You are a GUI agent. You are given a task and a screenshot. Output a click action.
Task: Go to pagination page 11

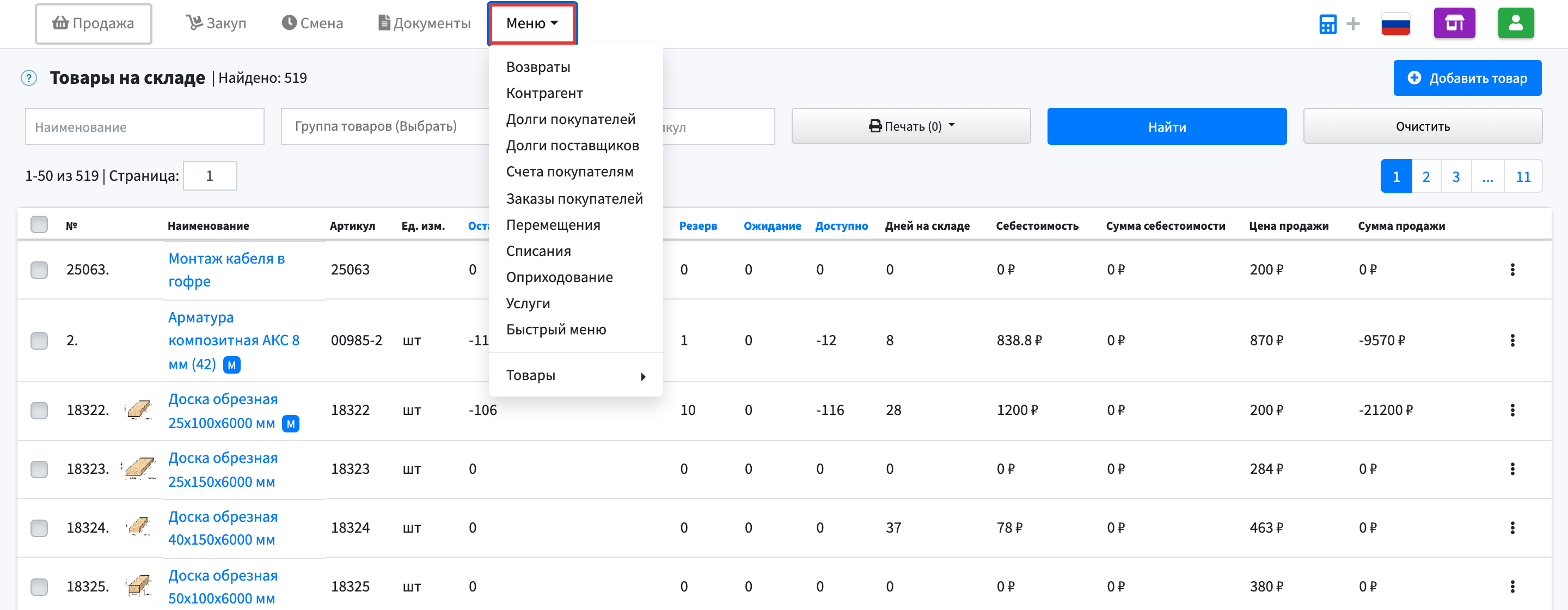(1522, 176)
